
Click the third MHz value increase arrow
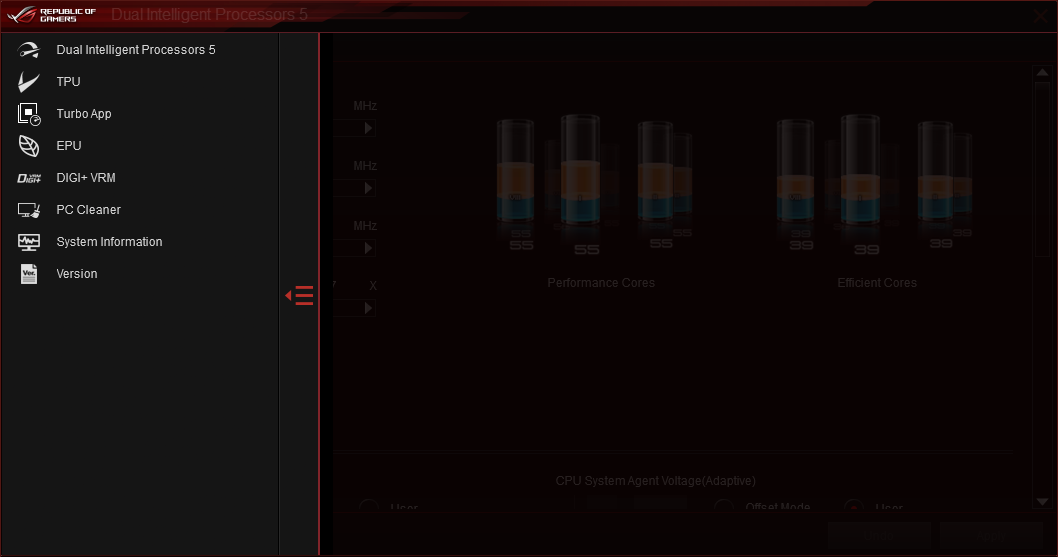[368, 248]
